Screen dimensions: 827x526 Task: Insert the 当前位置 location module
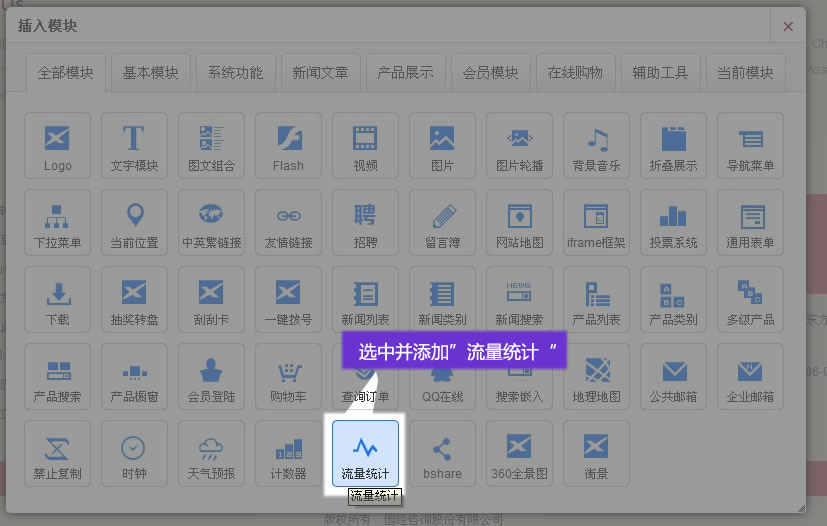pos(135,222)
